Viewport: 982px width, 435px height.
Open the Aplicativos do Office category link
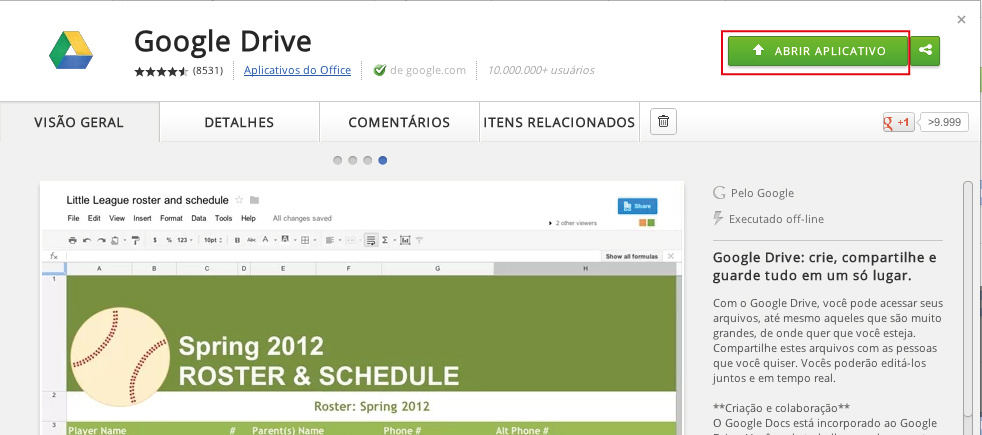tap(297, 71)
